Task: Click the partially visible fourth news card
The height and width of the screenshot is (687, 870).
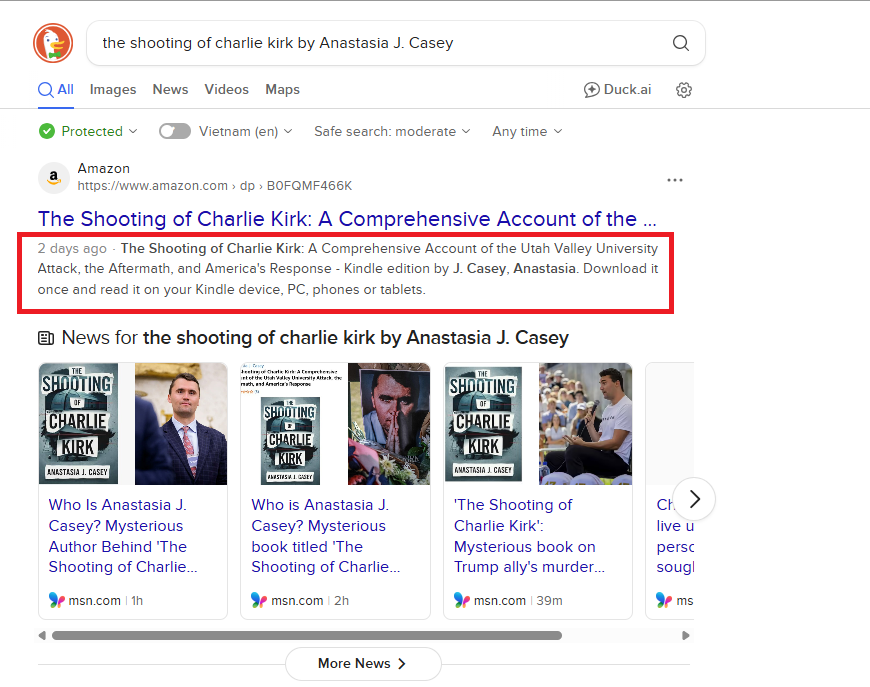Action: (670, 491)
